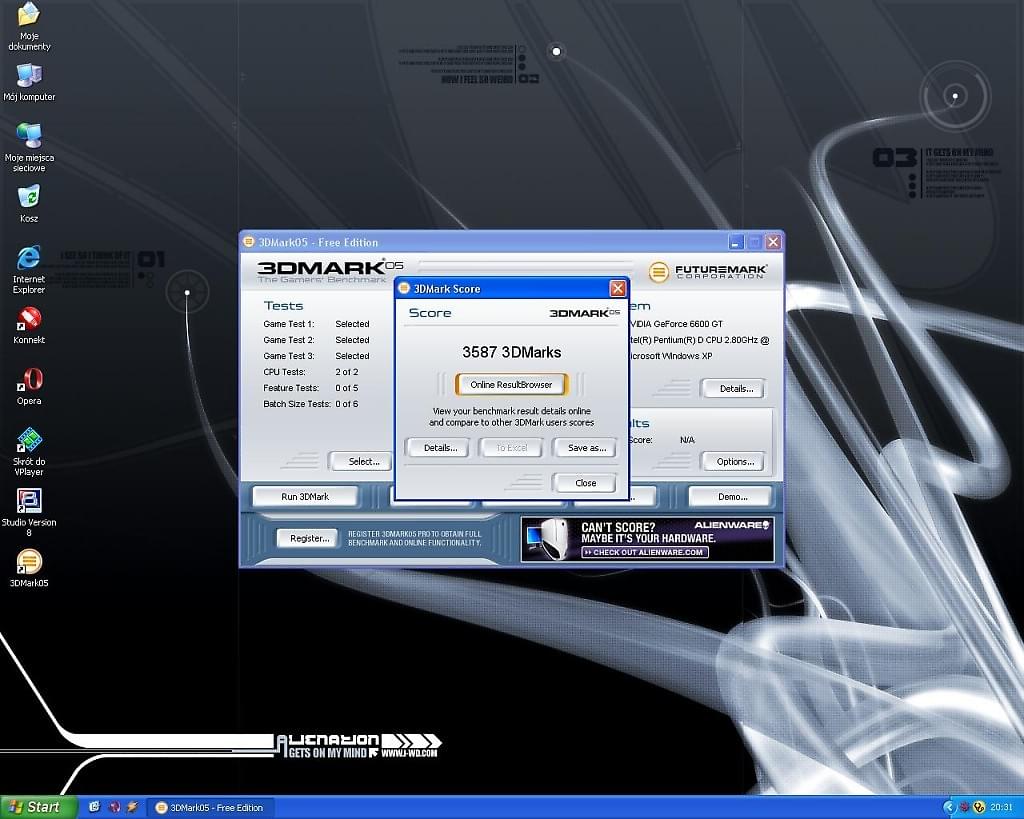Click the Feature Tests row
1024x819 pixels.
311,388
